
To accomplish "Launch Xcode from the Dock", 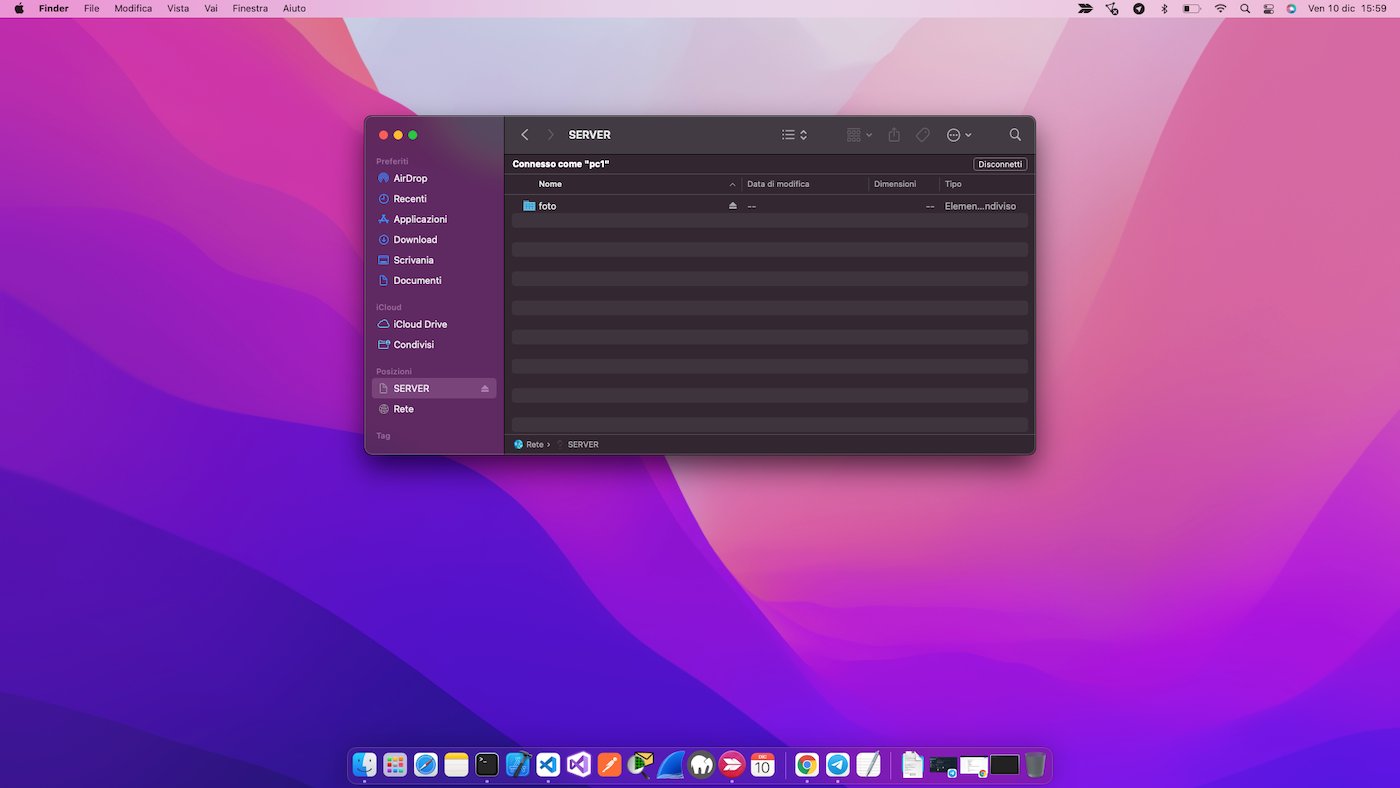I will 517,764.
